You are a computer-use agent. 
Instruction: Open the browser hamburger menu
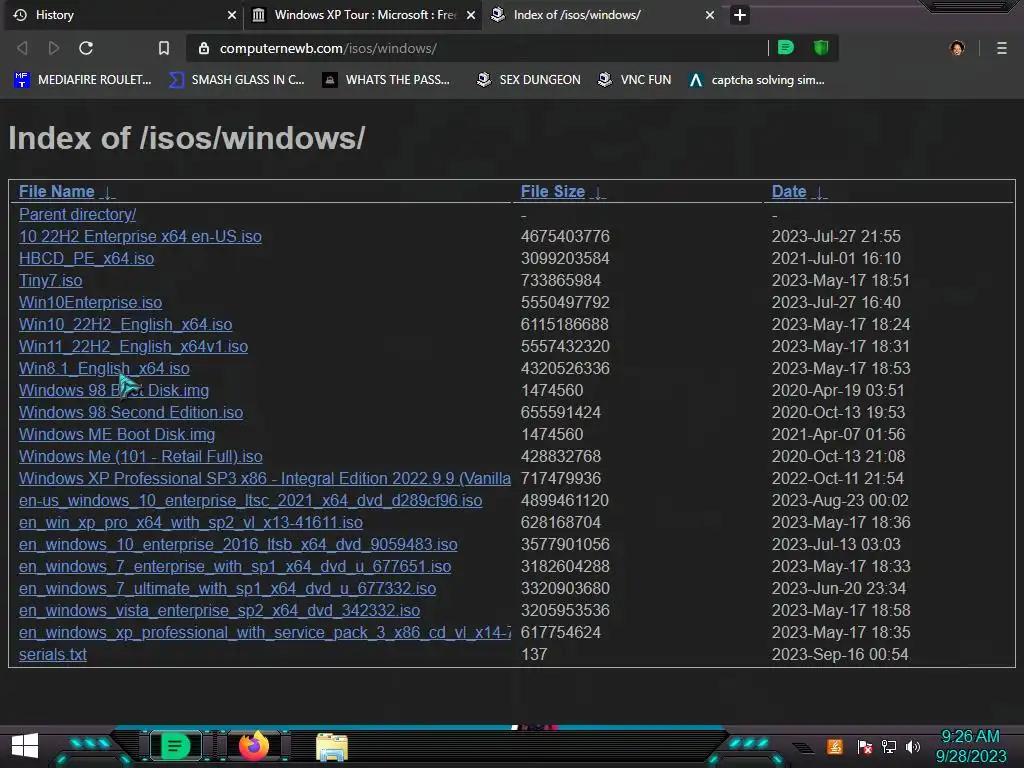[x=1002, y=48]
